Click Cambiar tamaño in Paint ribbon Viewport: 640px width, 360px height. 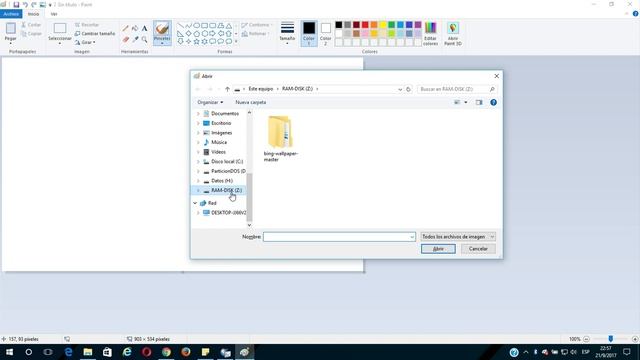coord(95,33)
